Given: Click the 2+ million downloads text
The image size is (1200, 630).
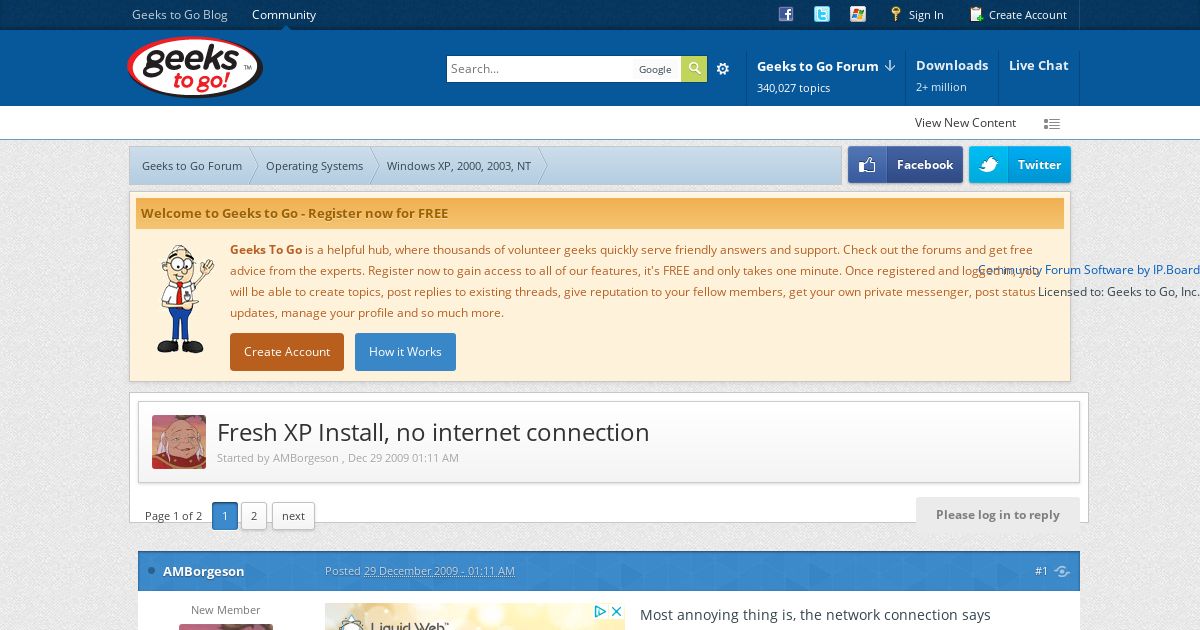Looking at the screenshot, I should tap(941, 87).
